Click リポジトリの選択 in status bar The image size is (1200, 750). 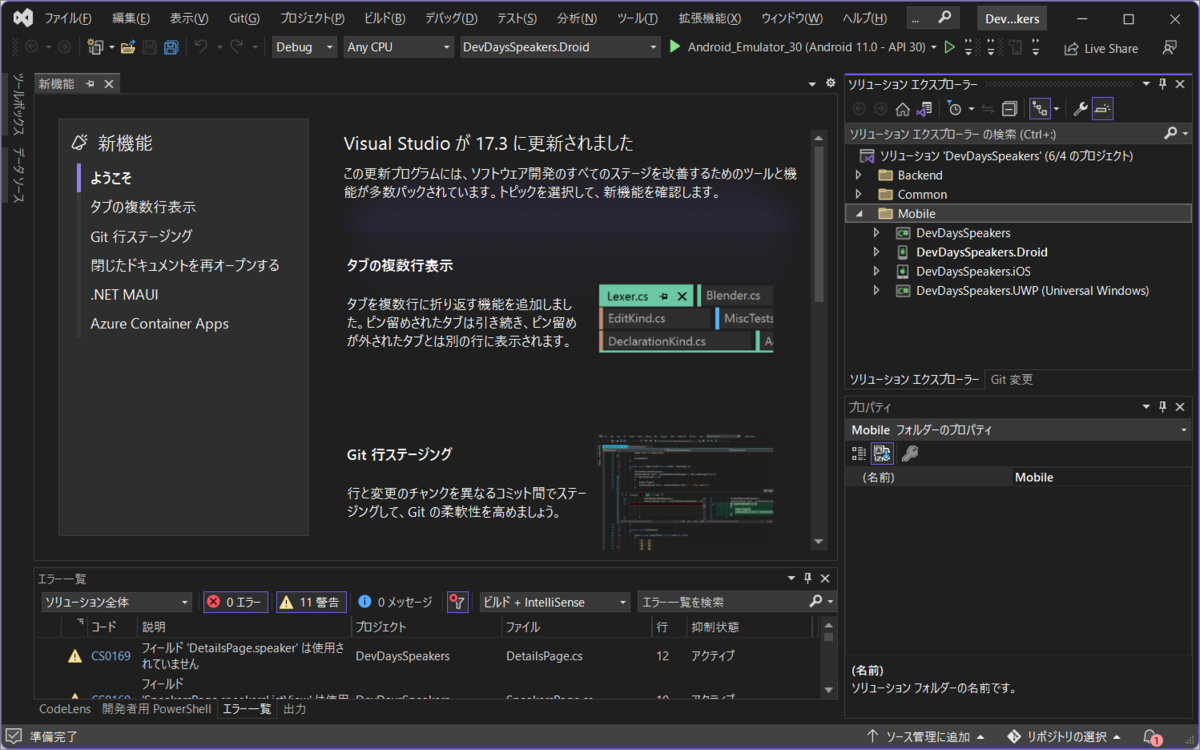1064,737
